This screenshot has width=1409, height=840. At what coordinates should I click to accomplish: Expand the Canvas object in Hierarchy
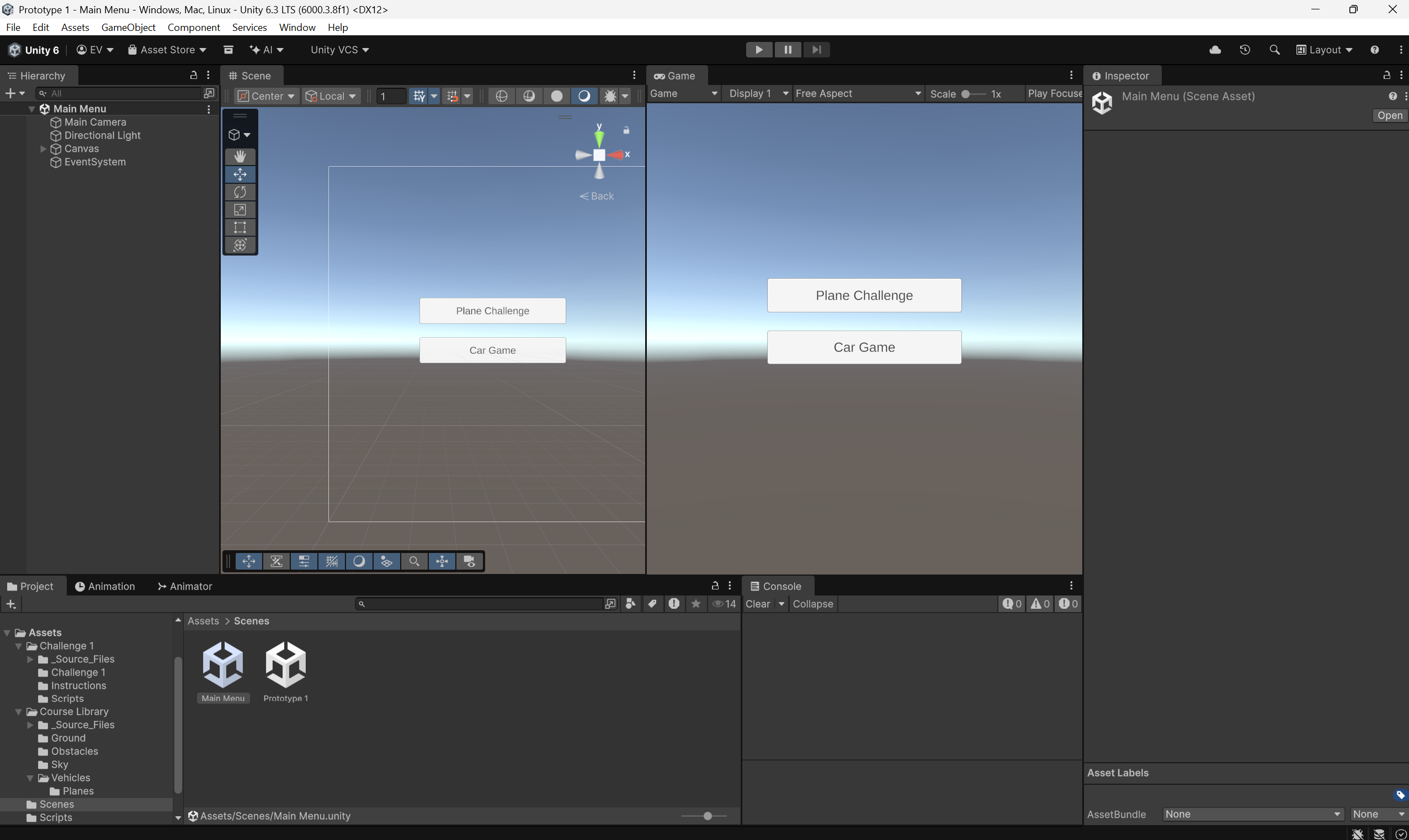coord(43,149)
